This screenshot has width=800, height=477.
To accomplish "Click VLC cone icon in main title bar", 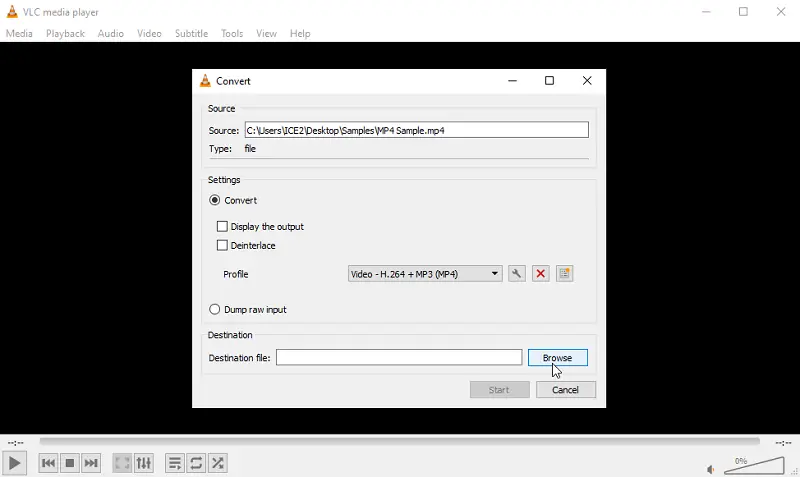I will tap(12, 12).
